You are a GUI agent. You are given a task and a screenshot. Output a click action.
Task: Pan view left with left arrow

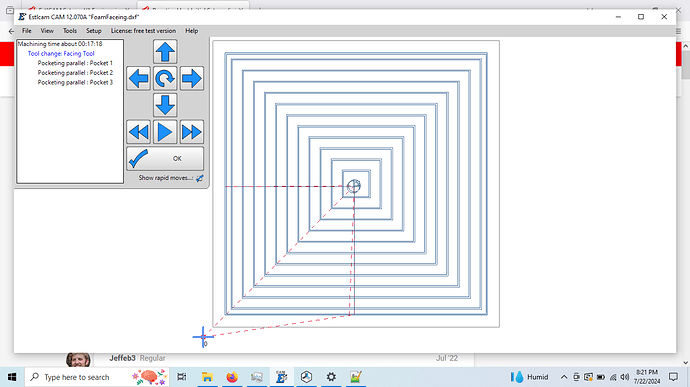[138, 78]
